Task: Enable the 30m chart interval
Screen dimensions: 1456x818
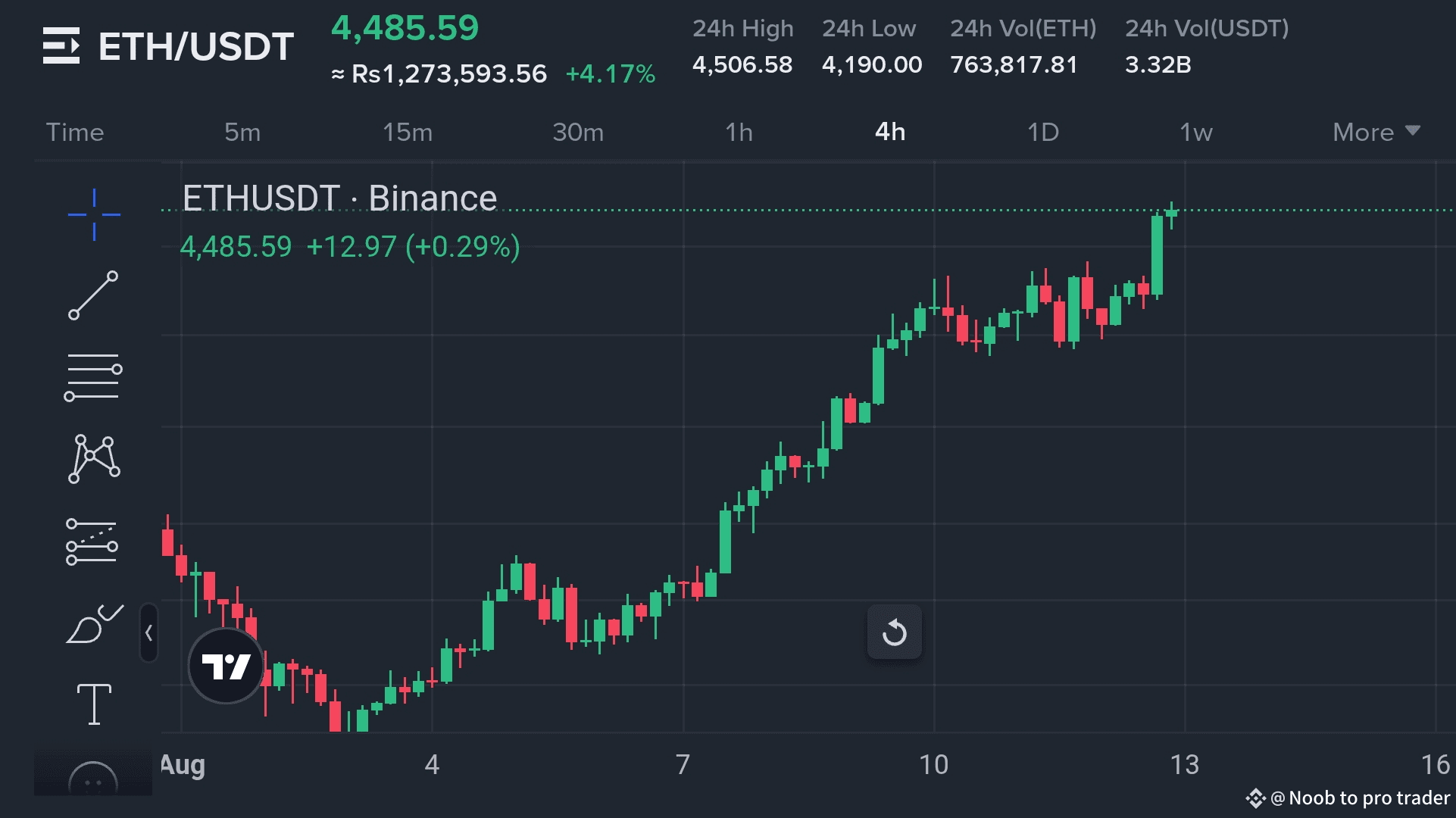Action: [578, 132]
